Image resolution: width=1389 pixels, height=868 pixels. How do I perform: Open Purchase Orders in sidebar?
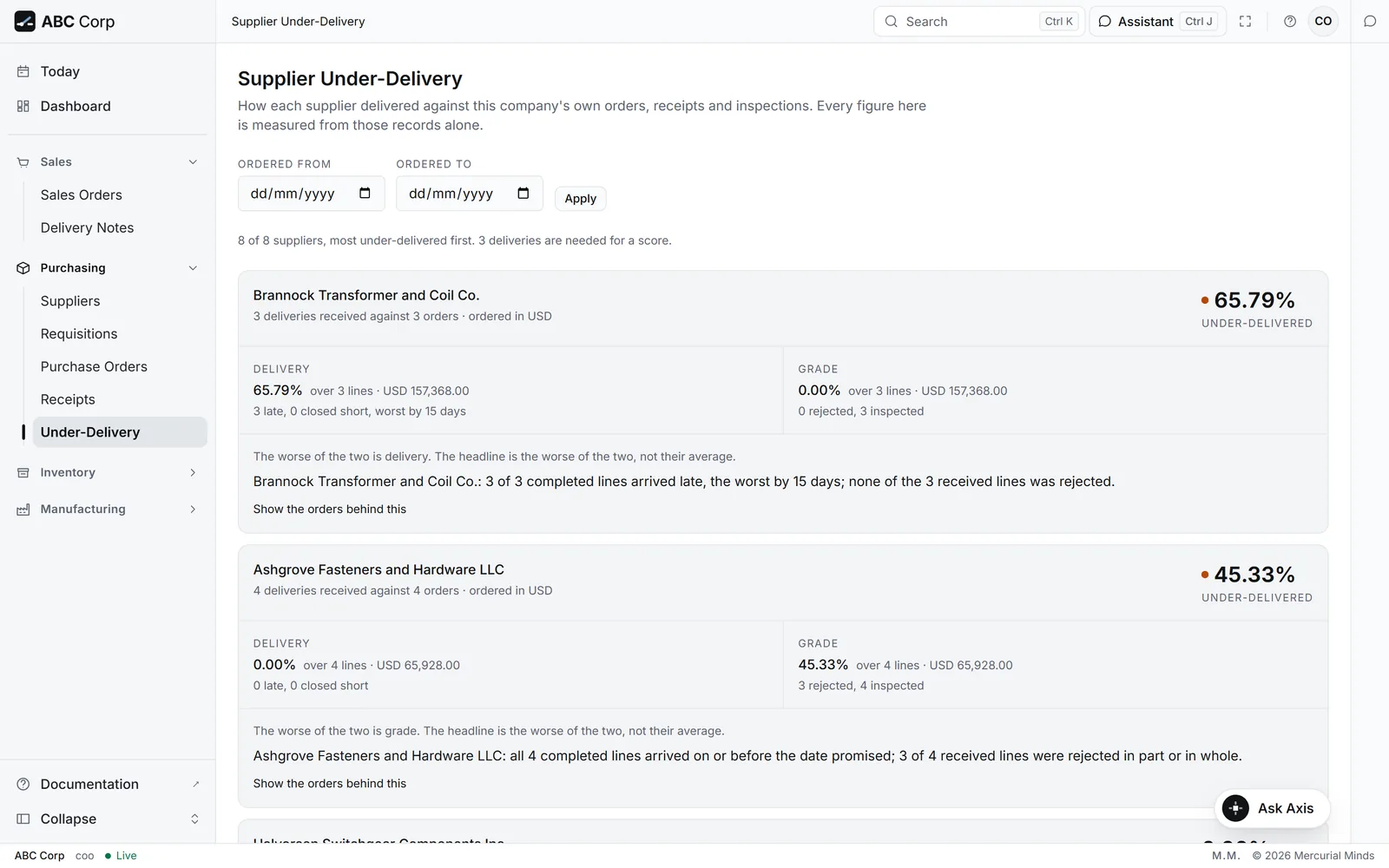[94, 367]
